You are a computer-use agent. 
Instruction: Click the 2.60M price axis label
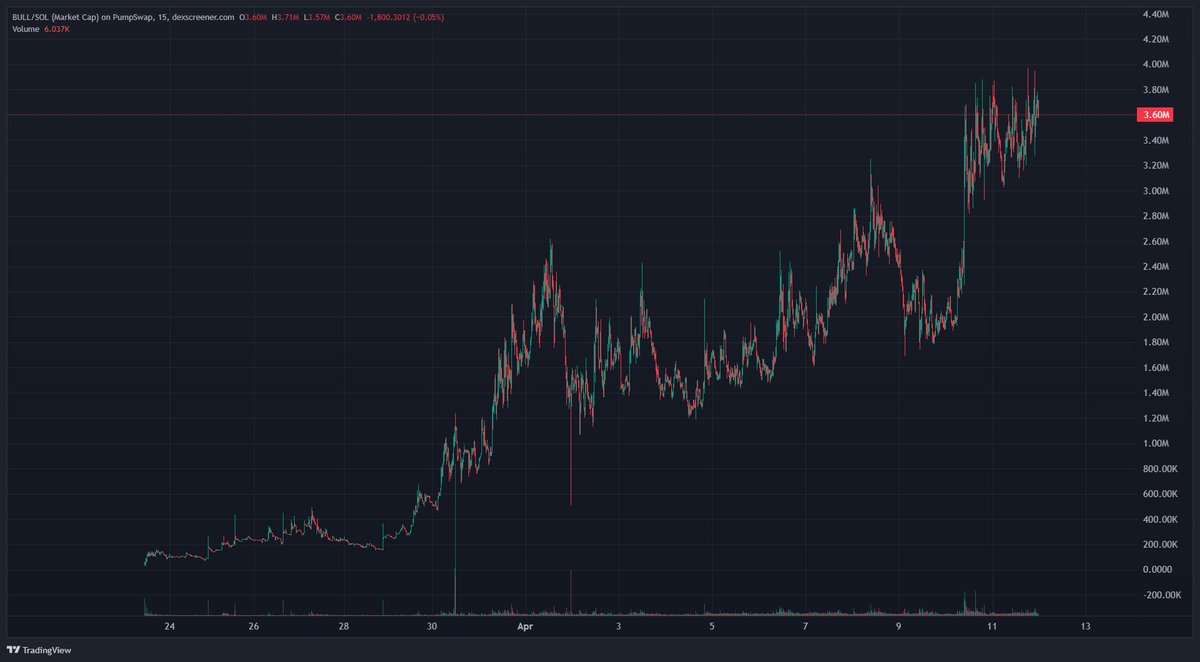[1155, 241]
